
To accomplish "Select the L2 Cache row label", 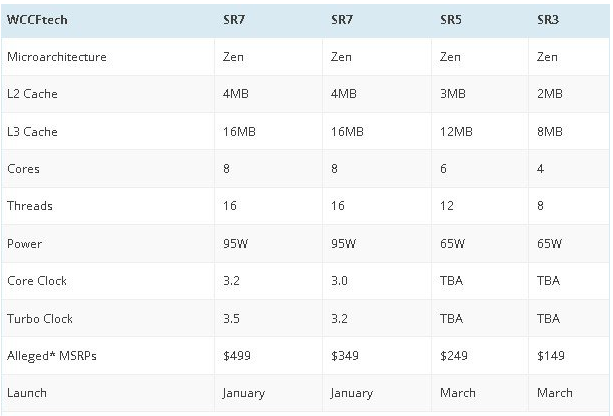I will 32,94.
